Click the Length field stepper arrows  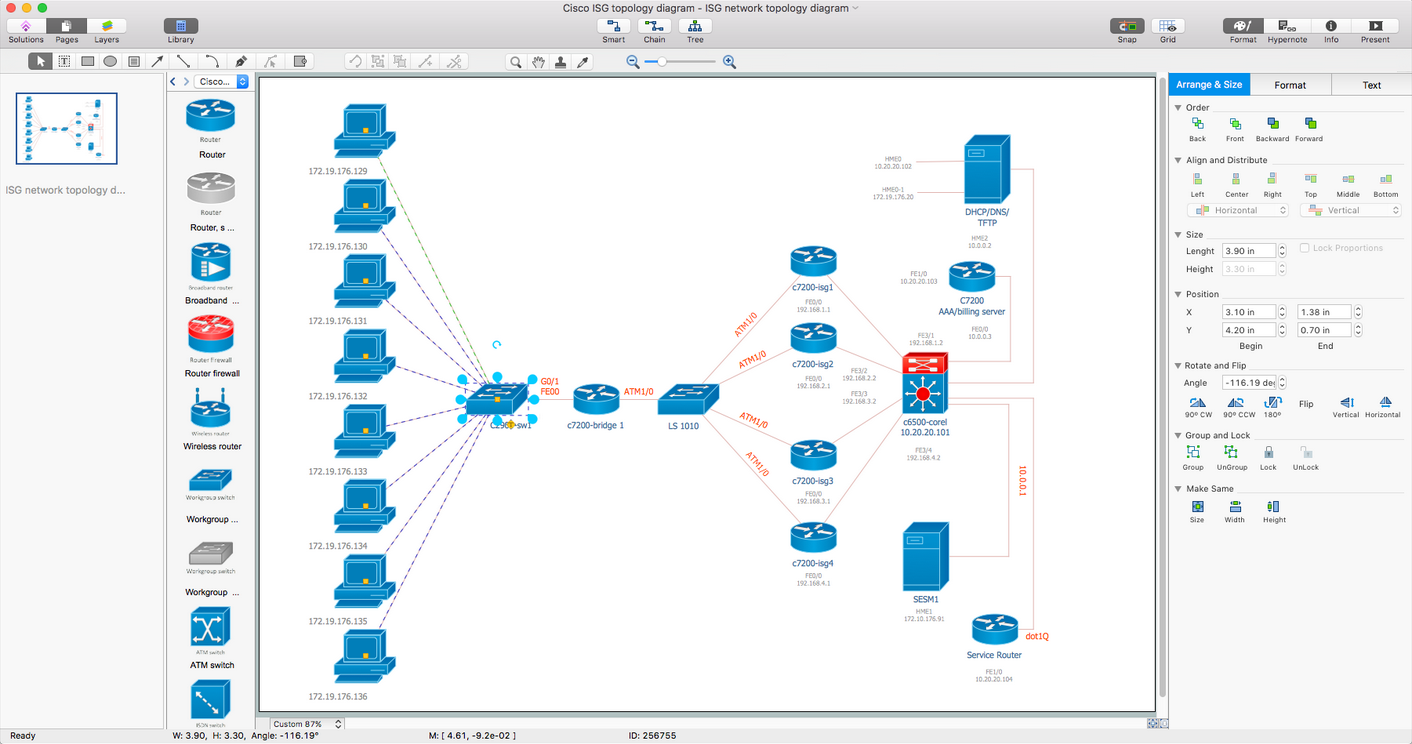point(1282,251)
